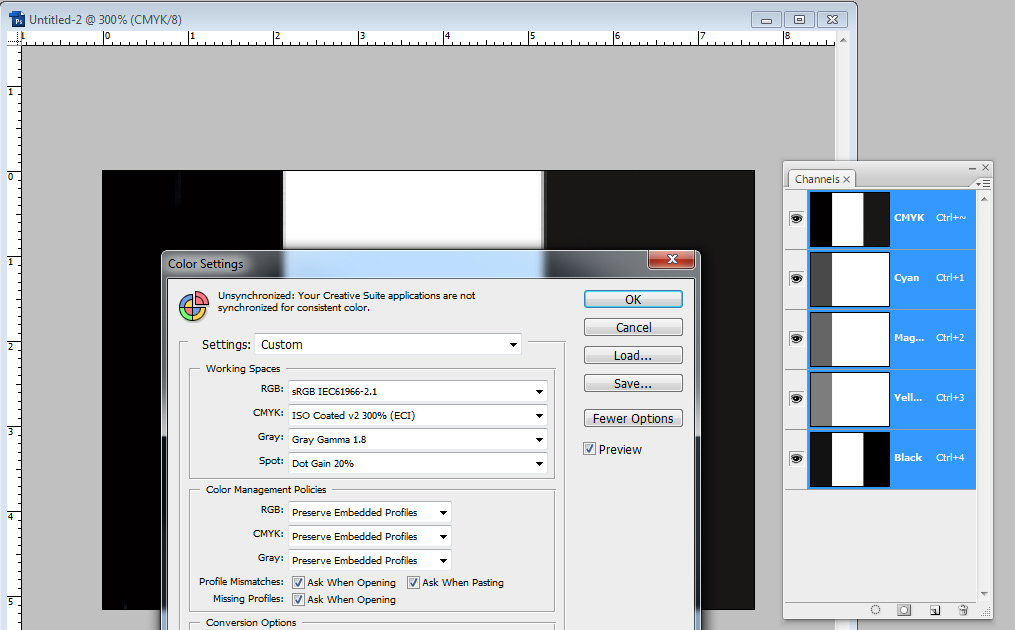Load channel as selection icon
Image resolution: width=1015 pixels, height=630 pixels.
point(875,610)
